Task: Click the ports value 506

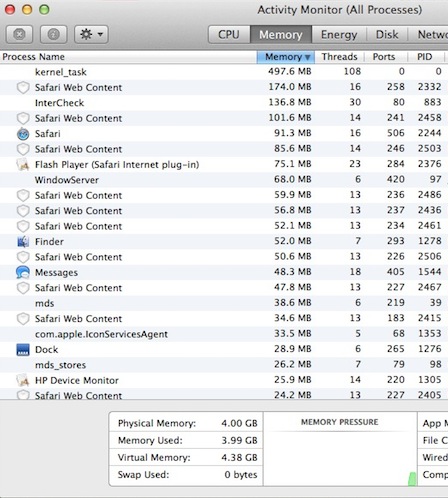Action: [x=396, y=133]
